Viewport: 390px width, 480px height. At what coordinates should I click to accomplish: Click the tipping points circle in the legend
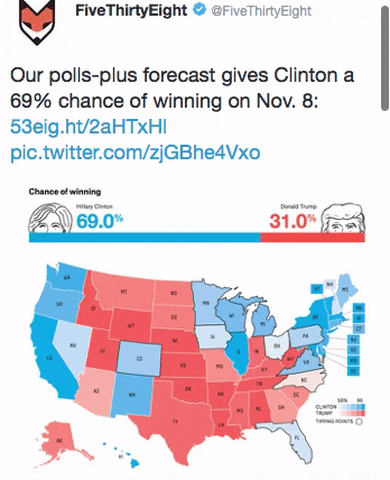click(359, 422)
